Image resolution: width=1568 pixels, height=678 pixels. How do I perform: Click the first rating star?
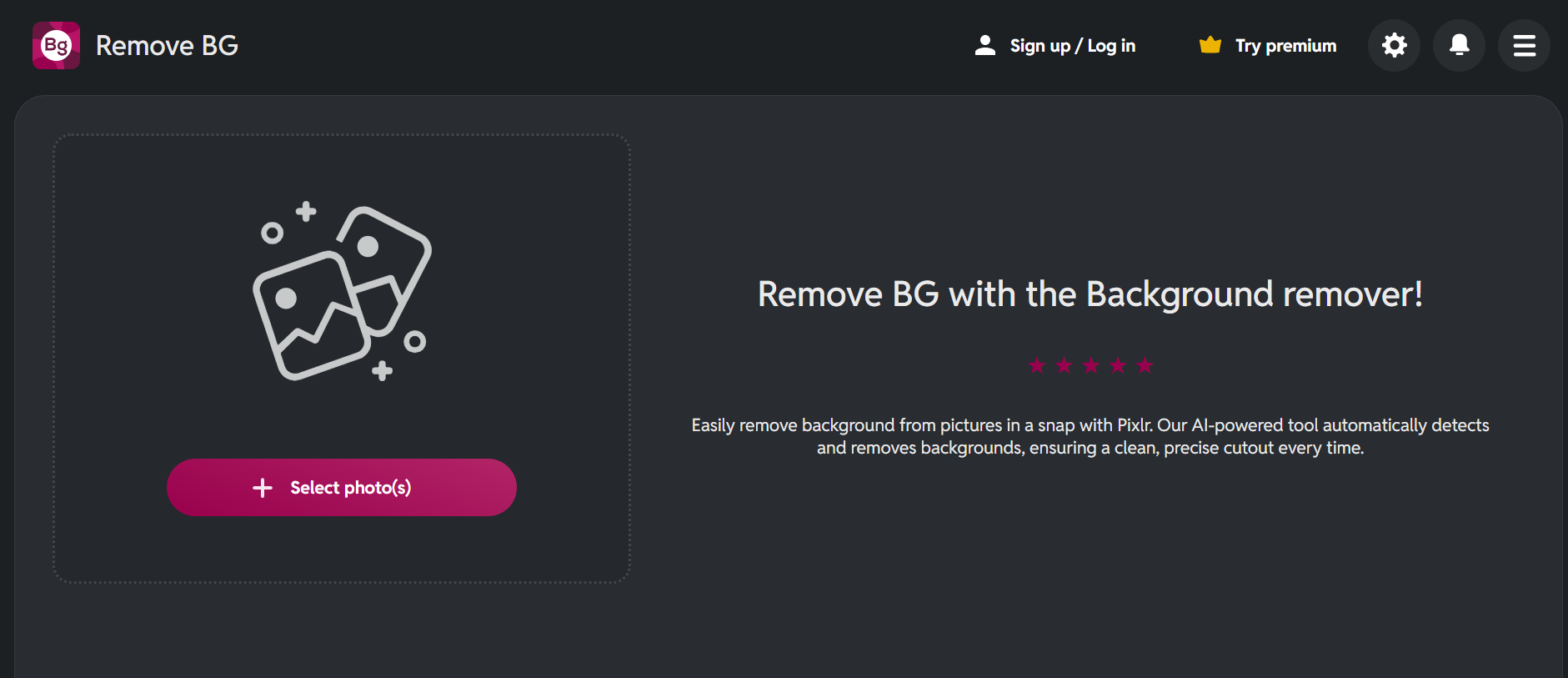point(1036,365)
